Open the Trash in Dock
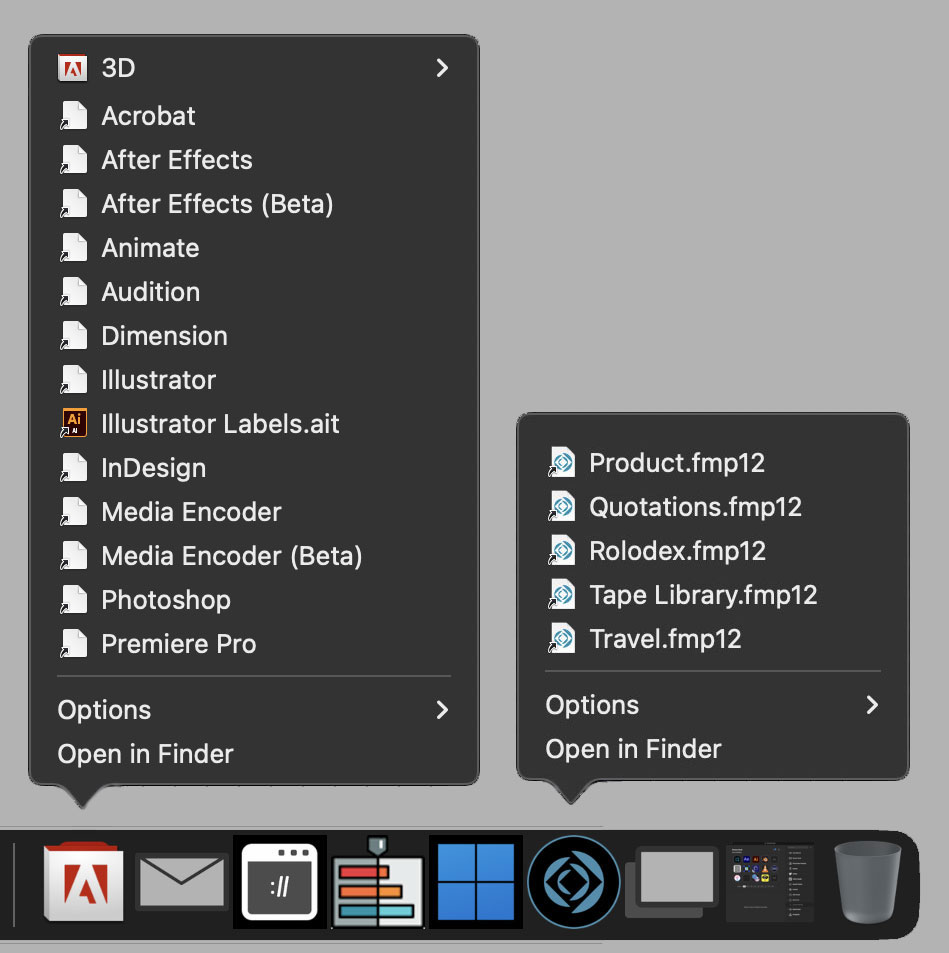949x953 pixels. (867, 882)
